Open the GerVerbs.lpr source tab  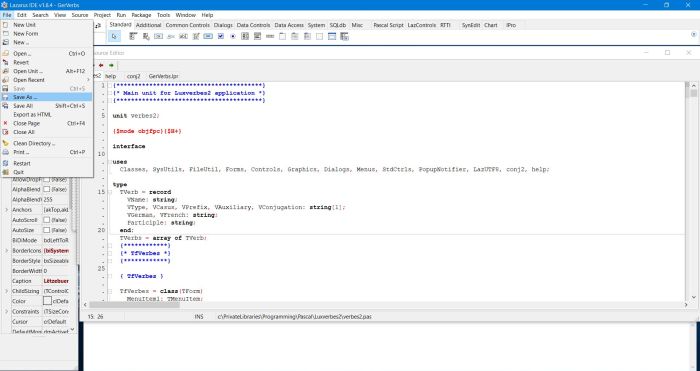[x=163, y=76]
